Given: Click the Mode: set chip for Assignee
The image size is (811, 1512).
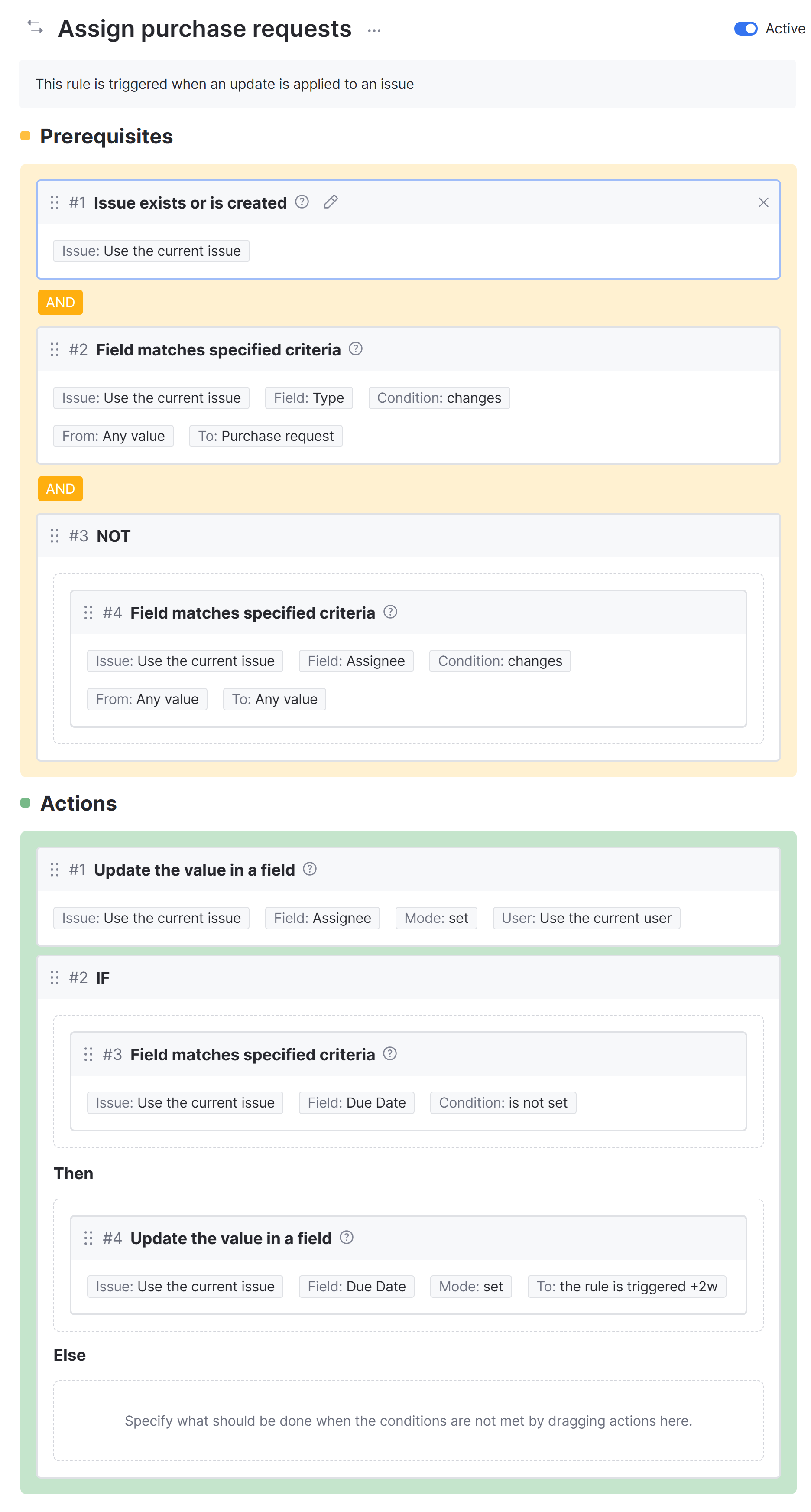Looking at the screenshot, I should pos(436,918).
